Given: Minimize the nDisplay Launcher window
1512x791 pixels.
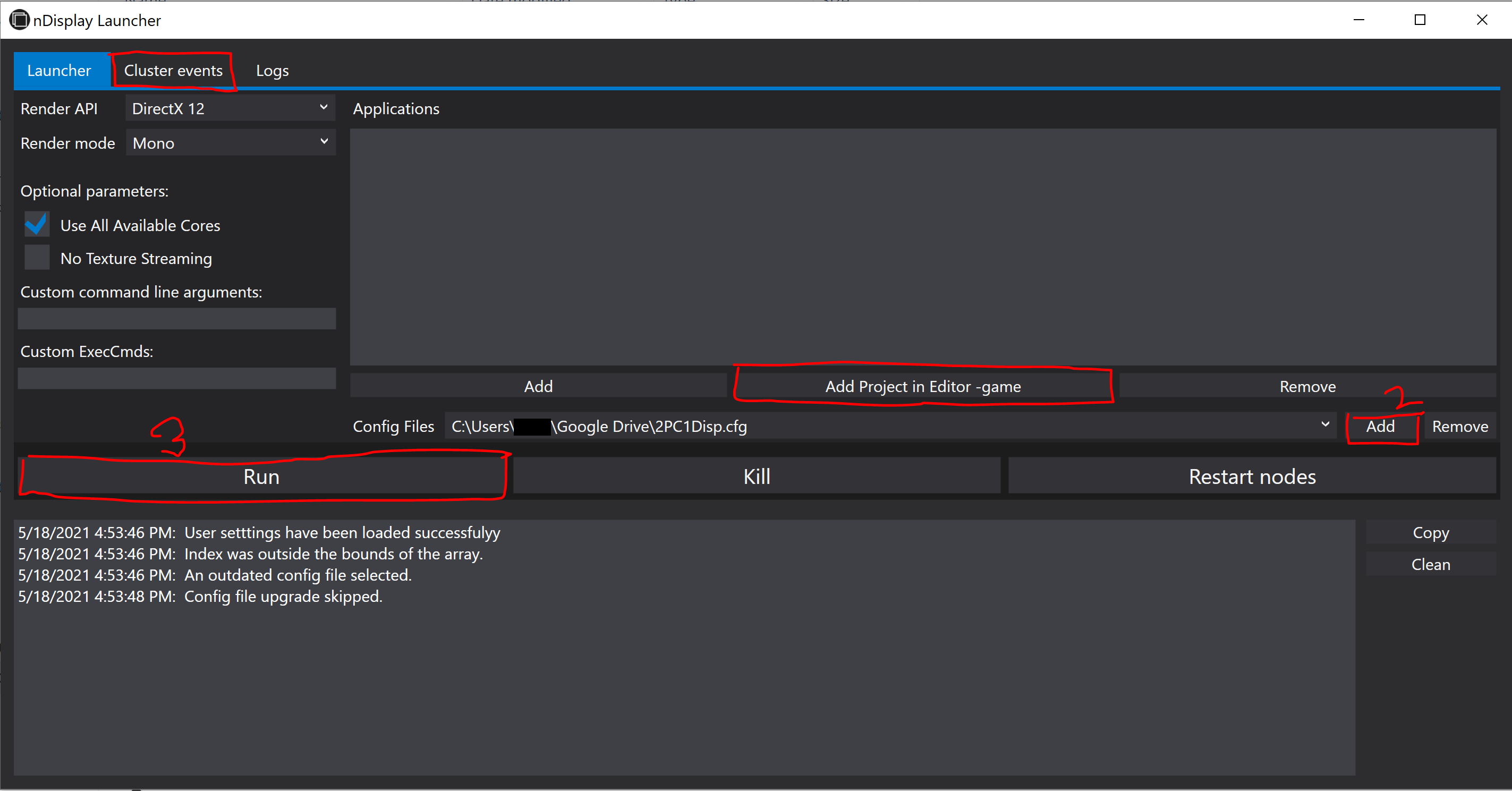Looking at the screenshot, I should [x=1358, y=20].
